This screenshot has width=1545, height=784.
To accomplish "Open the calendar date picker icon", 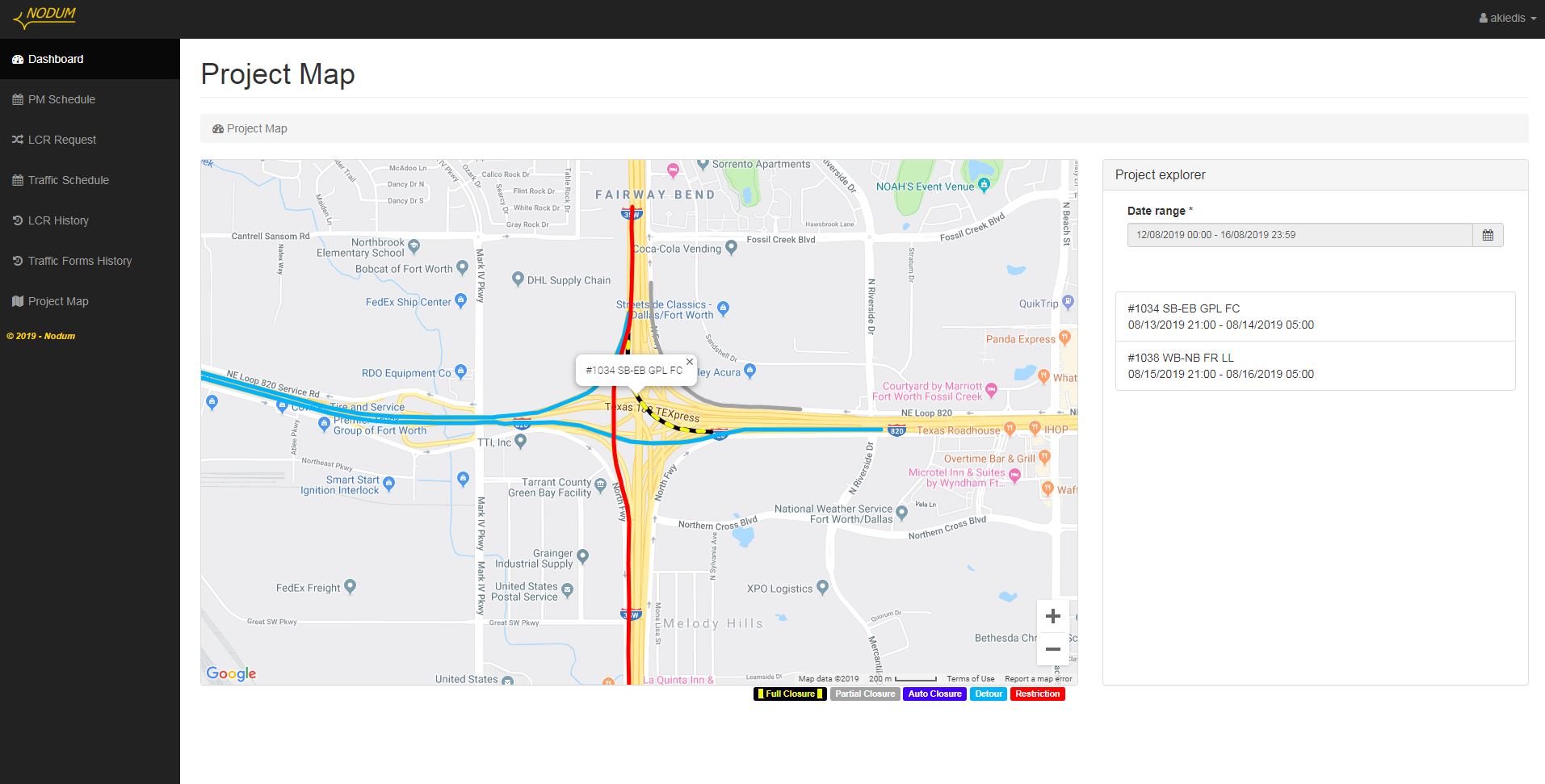I will [x=1488, y=235].
